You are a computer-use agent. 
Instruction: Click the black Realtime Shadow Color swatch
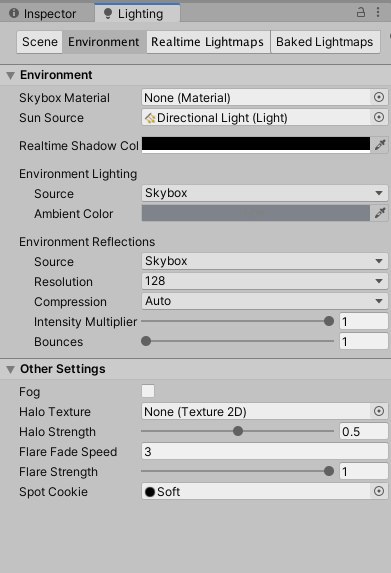point(256,145)
